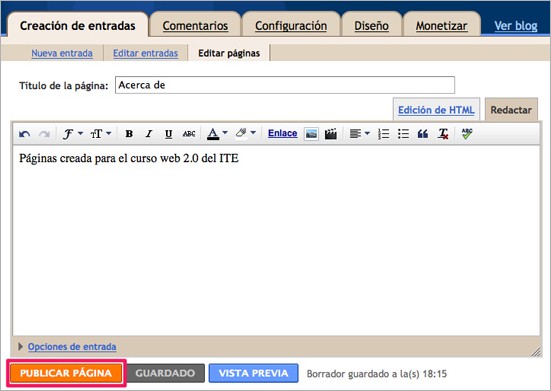Open the text alignment dropdown
The width and height of the screenshot is (551, 391).
click(359, 134)
